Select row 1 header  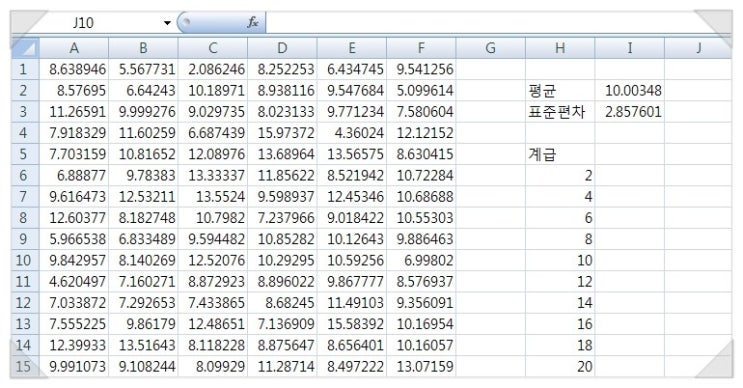click(25, 69)
